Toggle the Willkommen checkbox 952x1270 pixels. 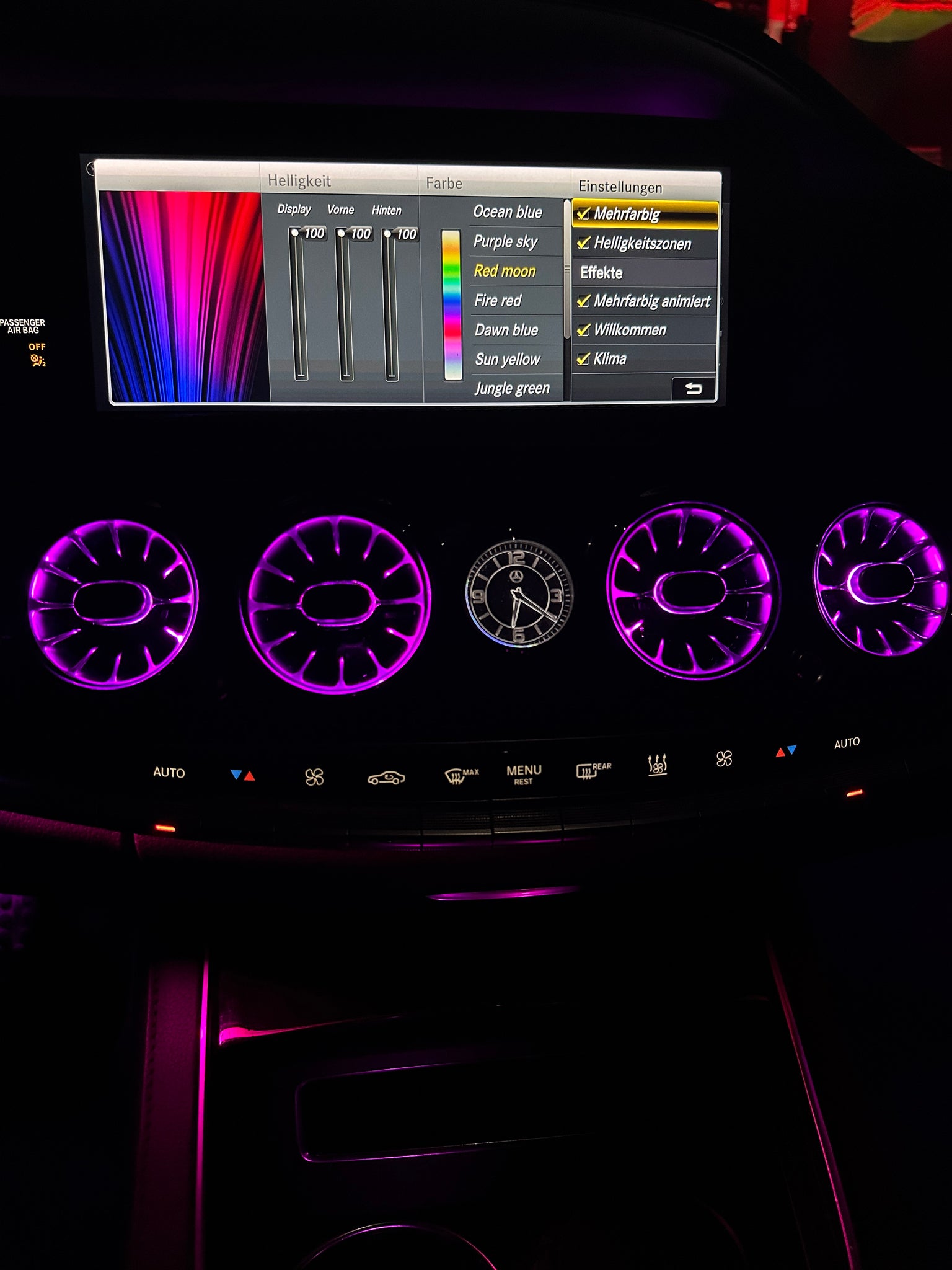[x=583, y=330]
